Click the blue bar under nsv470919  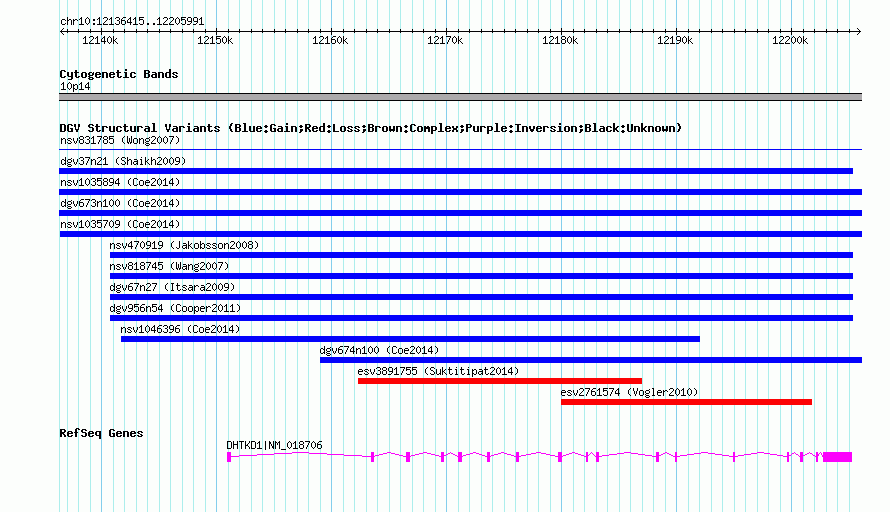coord(481,255)
